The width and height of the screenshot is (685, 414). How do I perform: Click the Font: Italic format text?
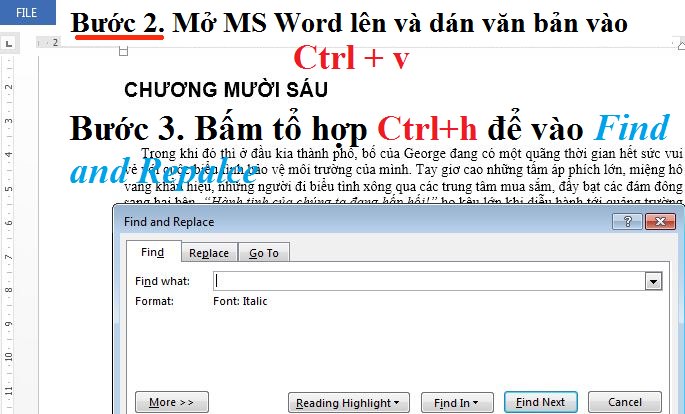(x=240, y=301)
